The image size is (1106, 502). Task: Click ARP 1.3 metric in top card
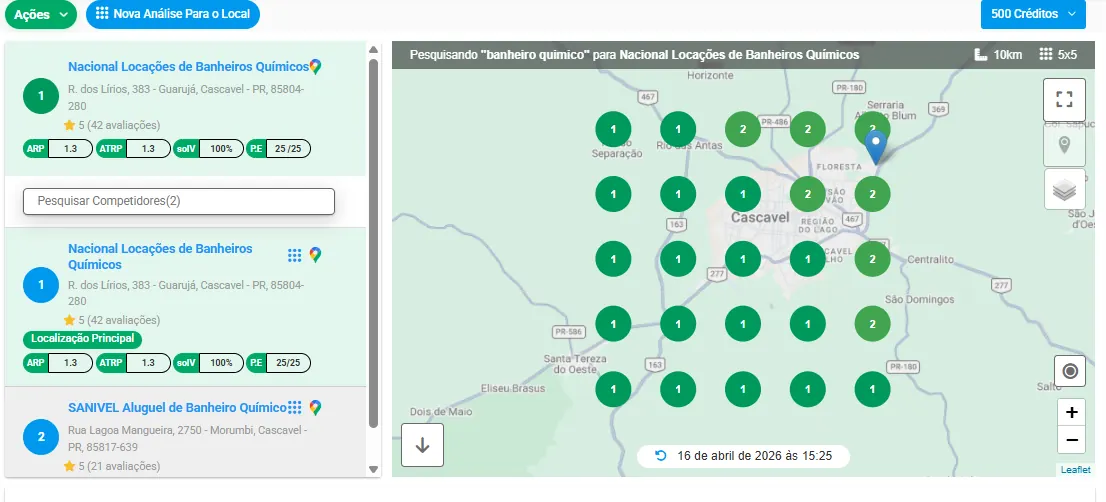58,149
